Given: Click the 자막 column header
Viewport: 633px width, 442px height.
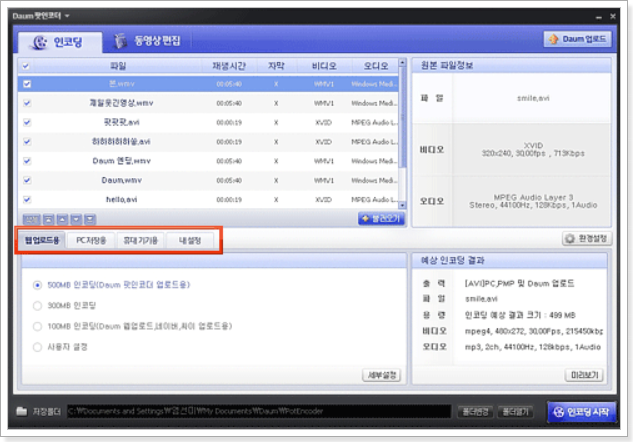Looking at the screenshot, I should pyautogui.click(x=276, y=66).
